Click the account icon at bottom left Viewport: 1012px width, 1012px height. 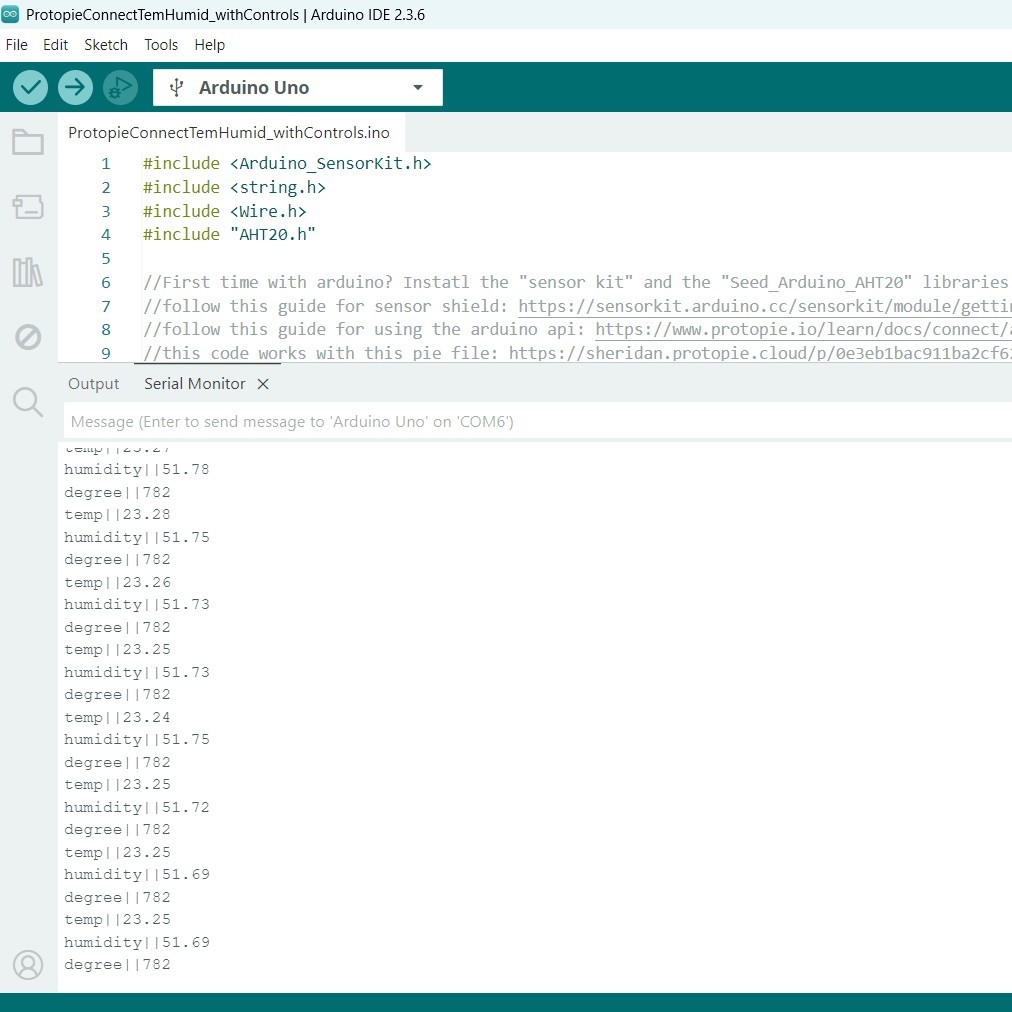pyautogui.click(x=28, y=965)
